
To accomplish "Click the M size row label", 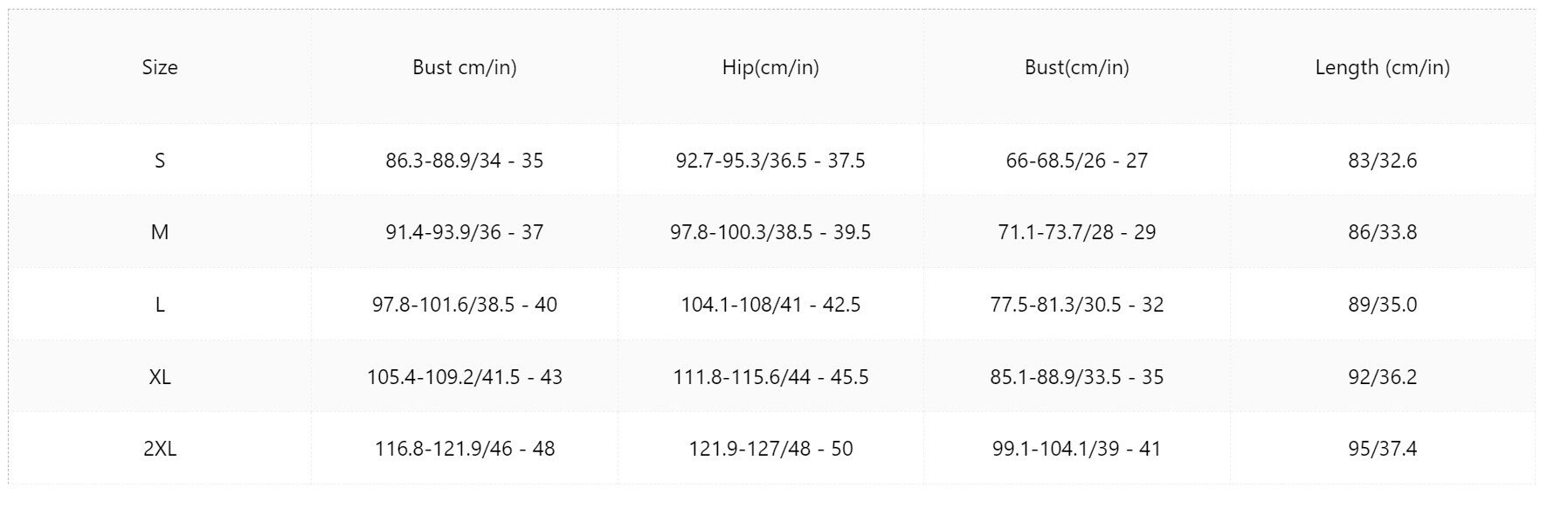I will pos(160,232).
